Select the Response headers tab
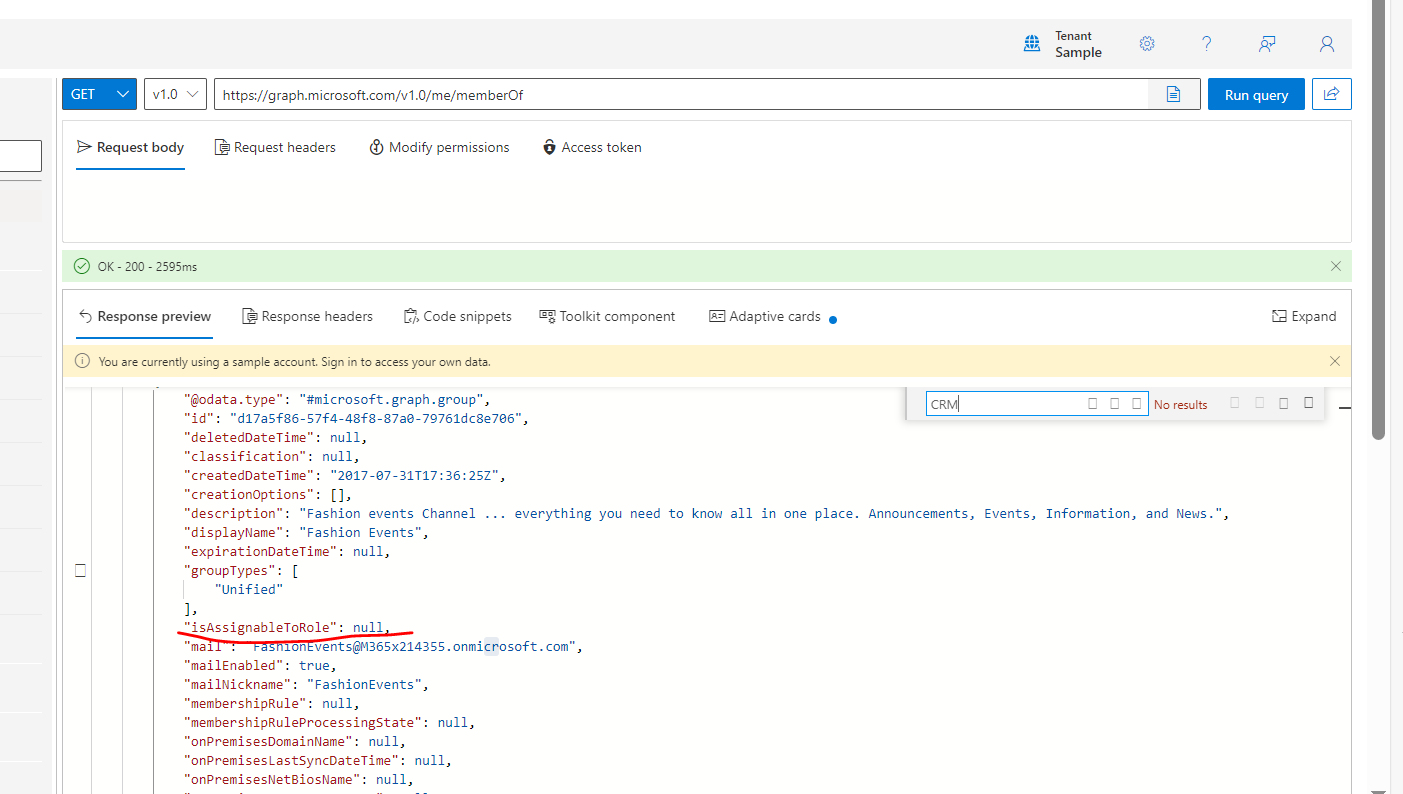The height and width of the screenshot is (794, 1403). 308,316
